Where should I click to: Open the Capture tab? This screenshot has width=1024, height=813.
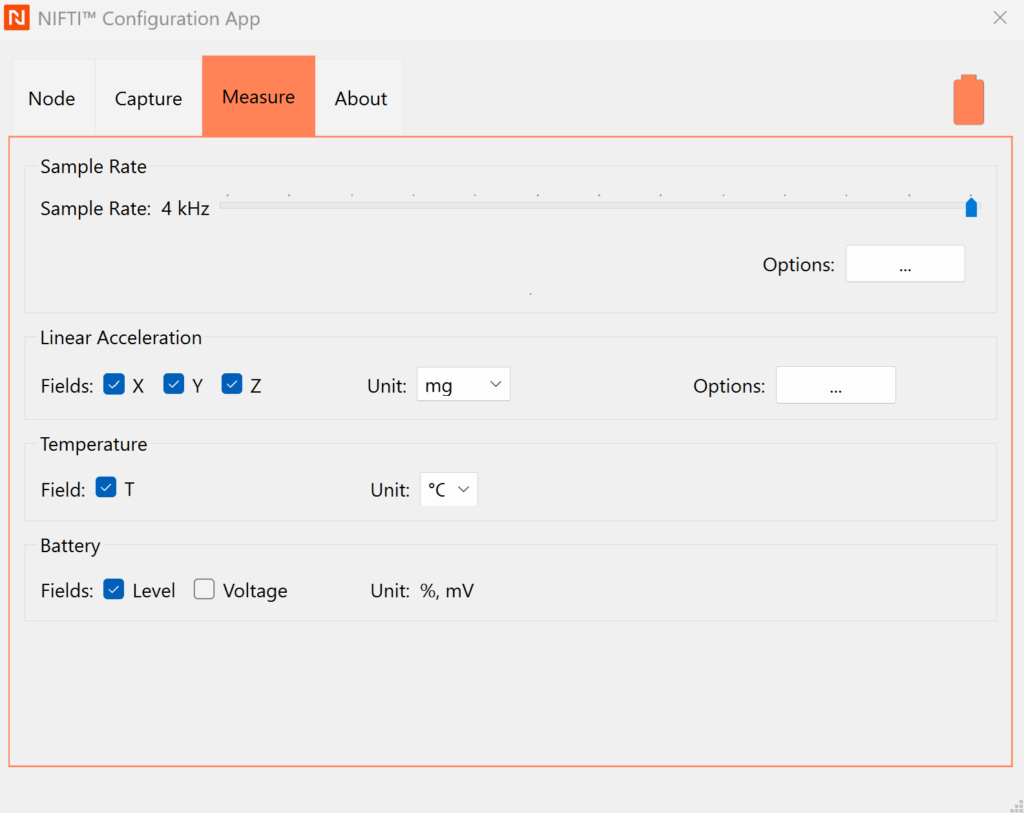tap(148, 98)
